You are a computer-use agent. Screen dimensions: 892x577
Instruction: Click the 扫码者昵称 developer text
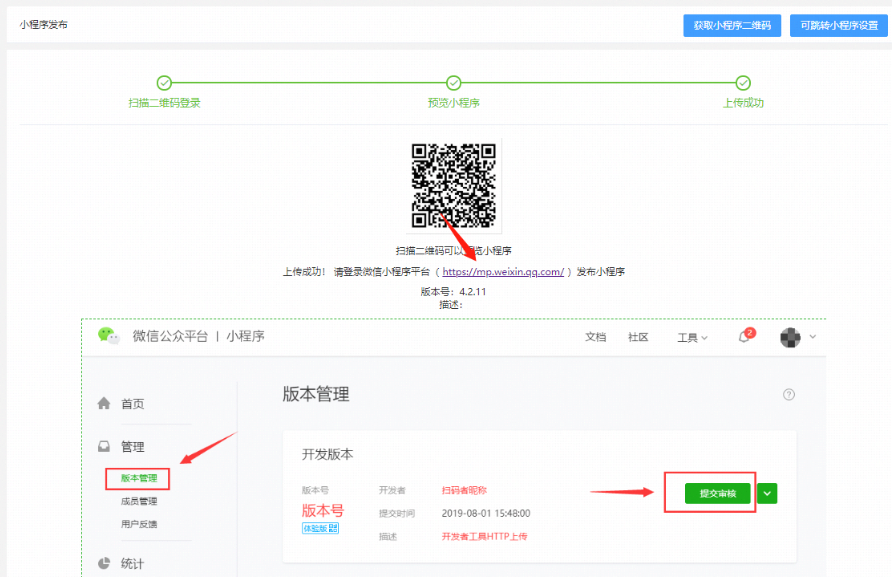[x=464, y=490]
